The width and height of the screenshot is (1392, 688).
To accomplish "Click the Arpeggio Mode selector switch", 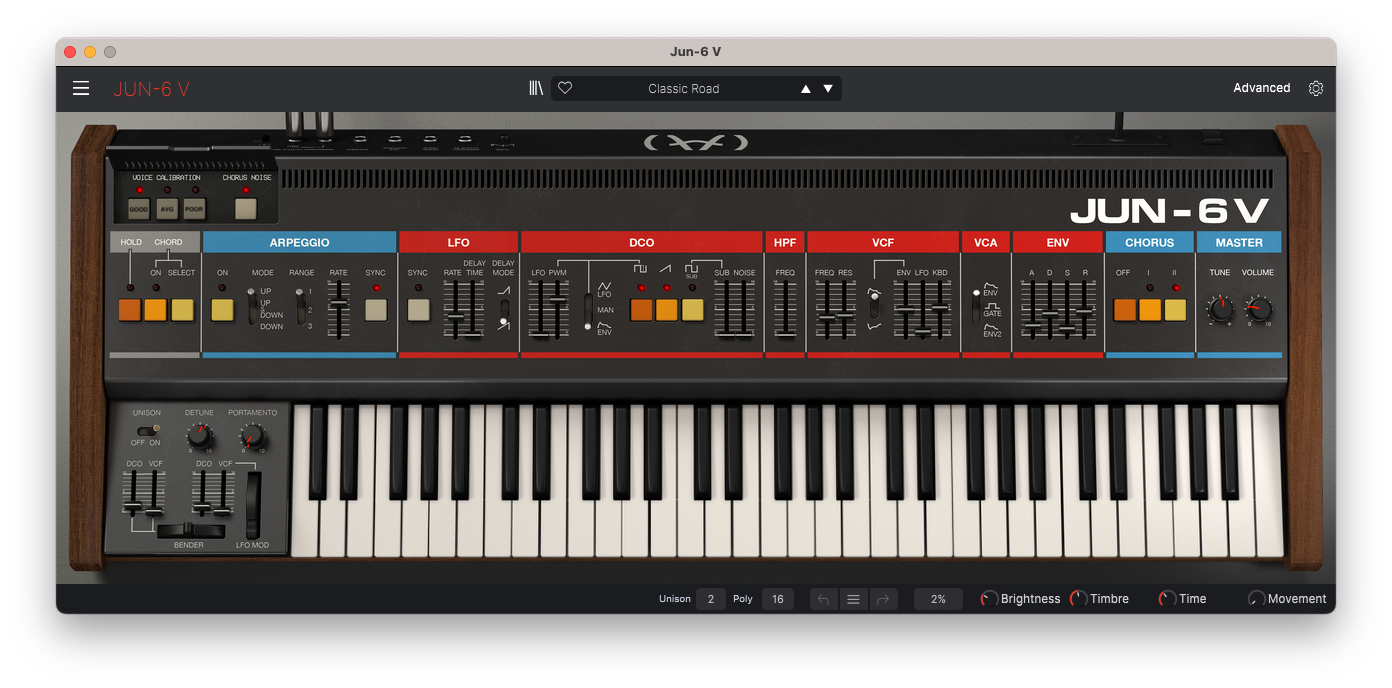I will pos(252,306).
